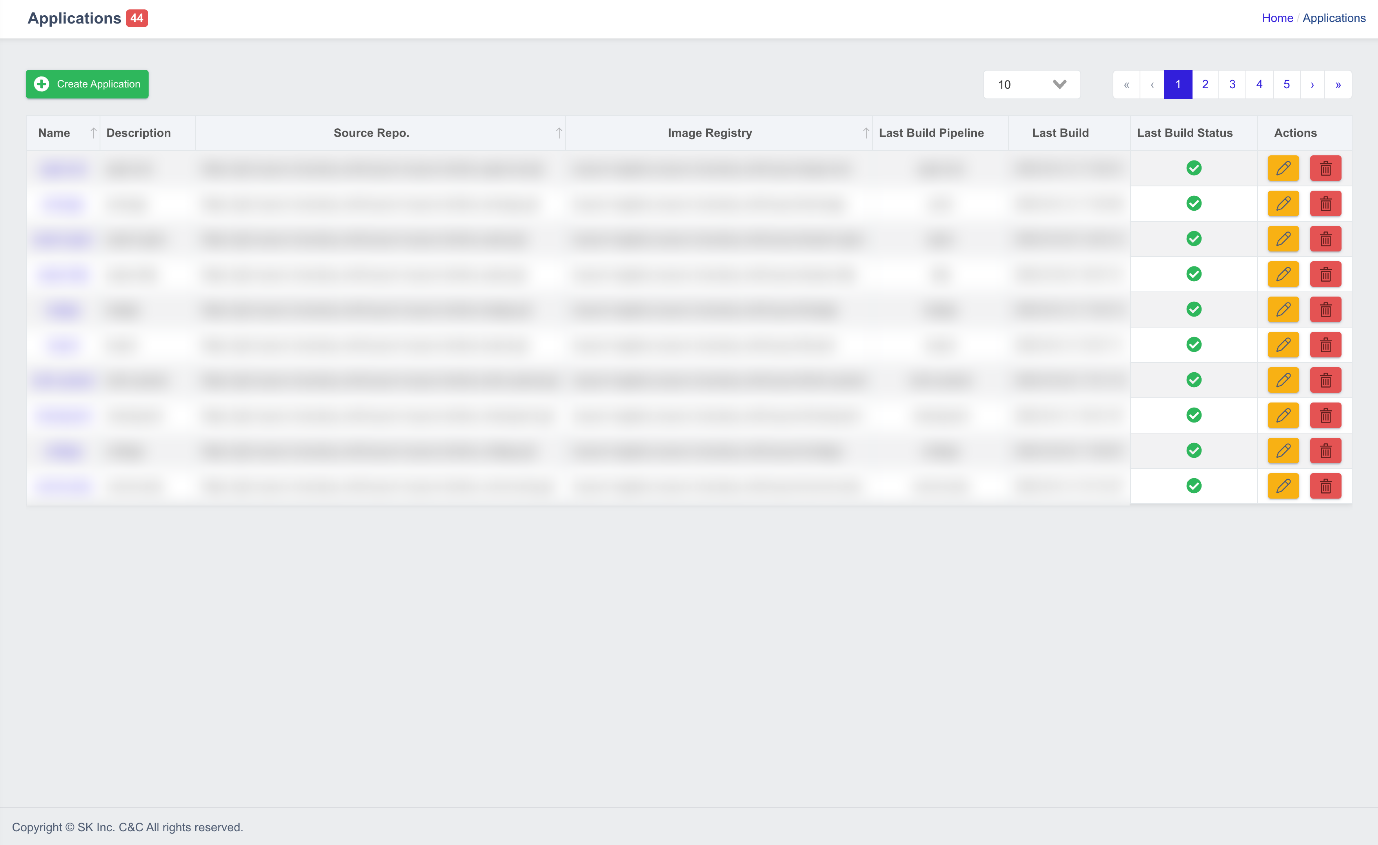Jump to the first page with «
The width and height of the screenshot is (1378, 845).
[1126, 84]
